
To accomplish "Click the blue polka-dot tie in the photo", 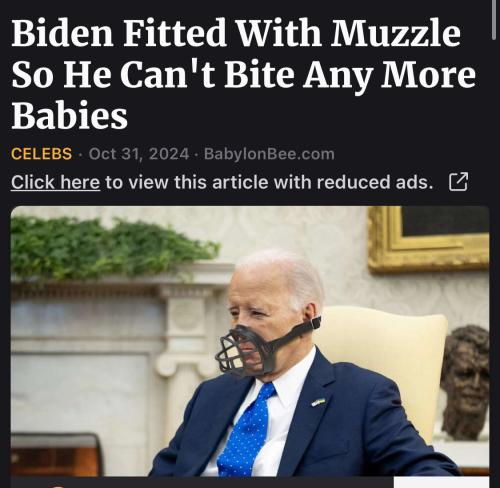I will coord(247,430).
